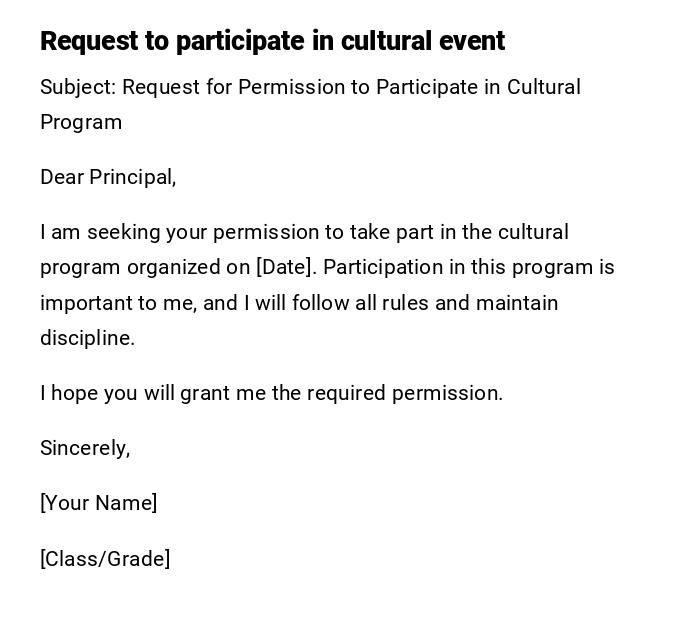Click the "Sincerely," closing line
Viewport: 700px width, 621px height.
pos(85,448)
